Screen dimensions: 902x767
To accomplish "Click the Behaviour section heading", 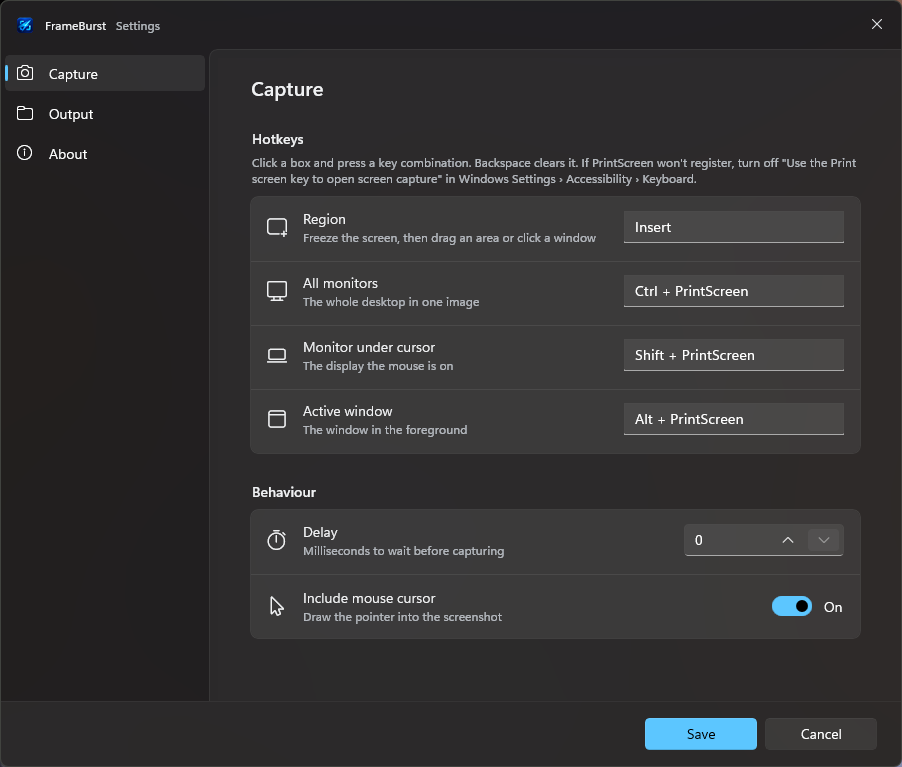I will click(x=284, y=492).
